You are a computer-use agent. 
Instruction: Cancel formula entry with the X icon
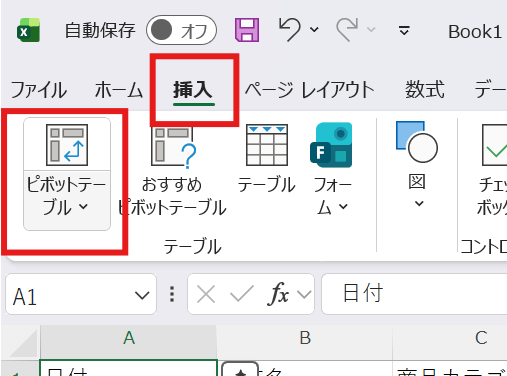pos(206,295)
